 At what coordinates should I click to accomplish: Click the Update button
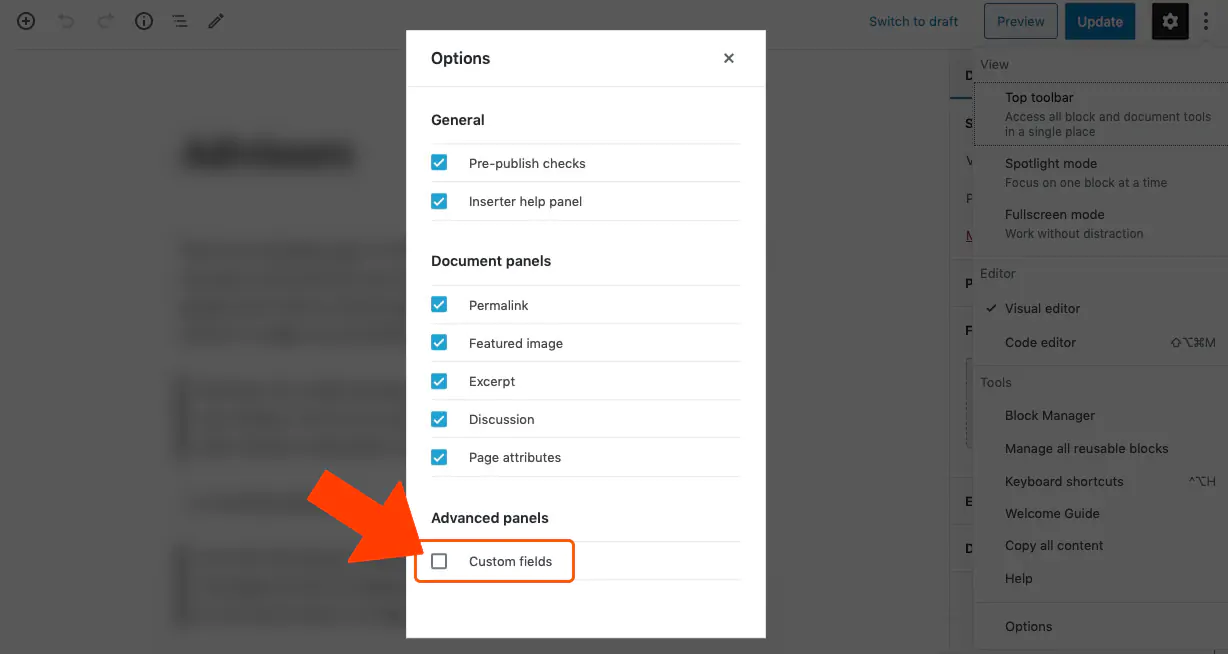pyautogui.click(x=1100, y=21)
